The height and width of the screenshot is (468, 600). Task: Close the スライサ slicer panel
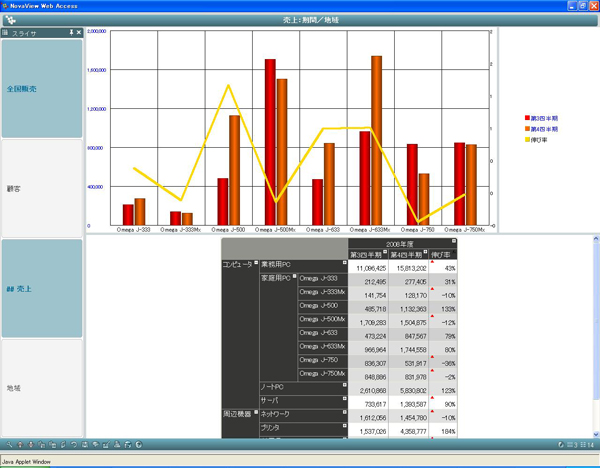pos(79,33)
